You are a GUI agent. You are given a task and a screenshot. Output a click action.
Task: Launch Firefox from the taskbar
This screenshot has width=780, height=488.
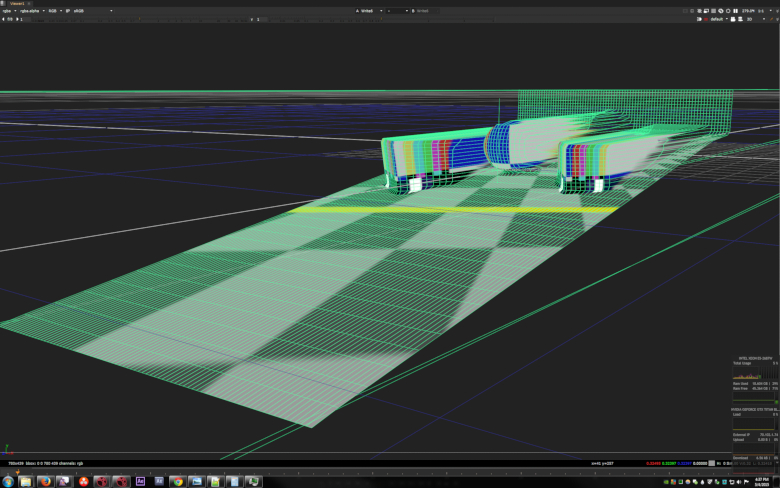(44, 481)
